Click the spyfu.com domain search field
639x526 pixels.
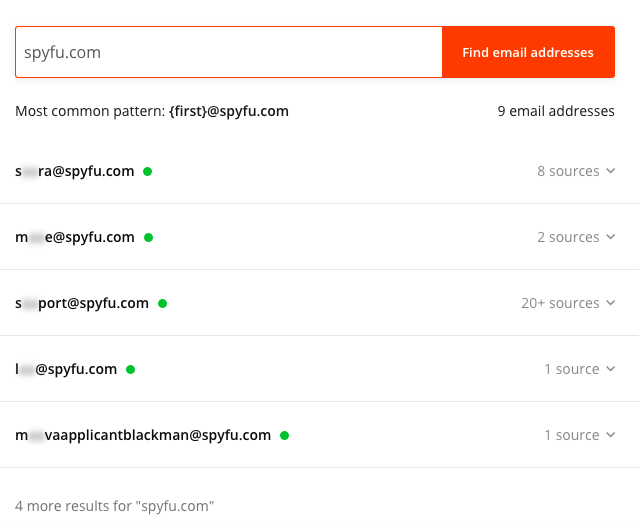click(229, 52)
